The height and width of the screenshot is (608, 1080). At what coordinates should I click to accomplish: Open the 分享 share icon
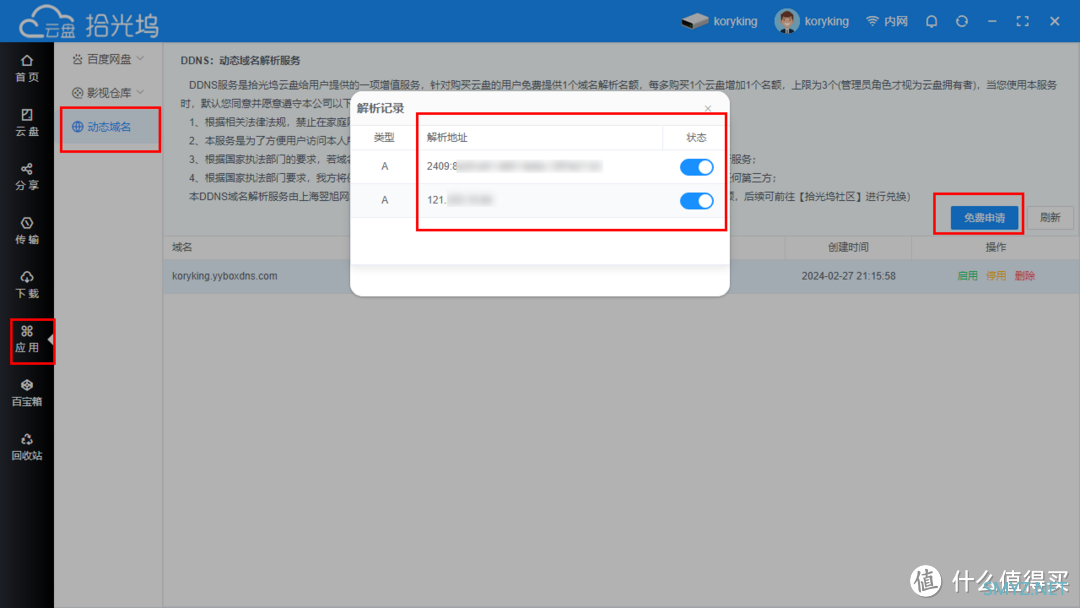point(27,176)
